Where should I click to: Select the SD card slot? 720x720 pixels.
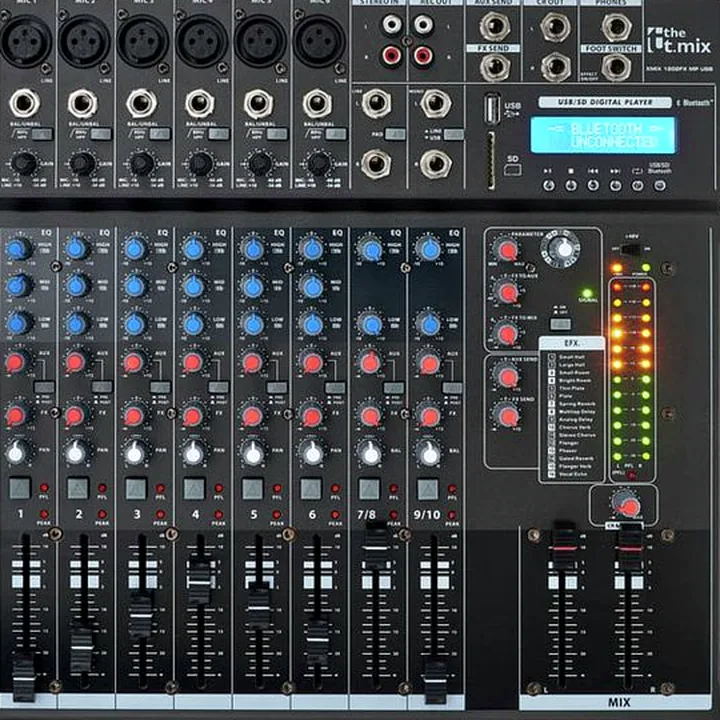coord(491,160)
